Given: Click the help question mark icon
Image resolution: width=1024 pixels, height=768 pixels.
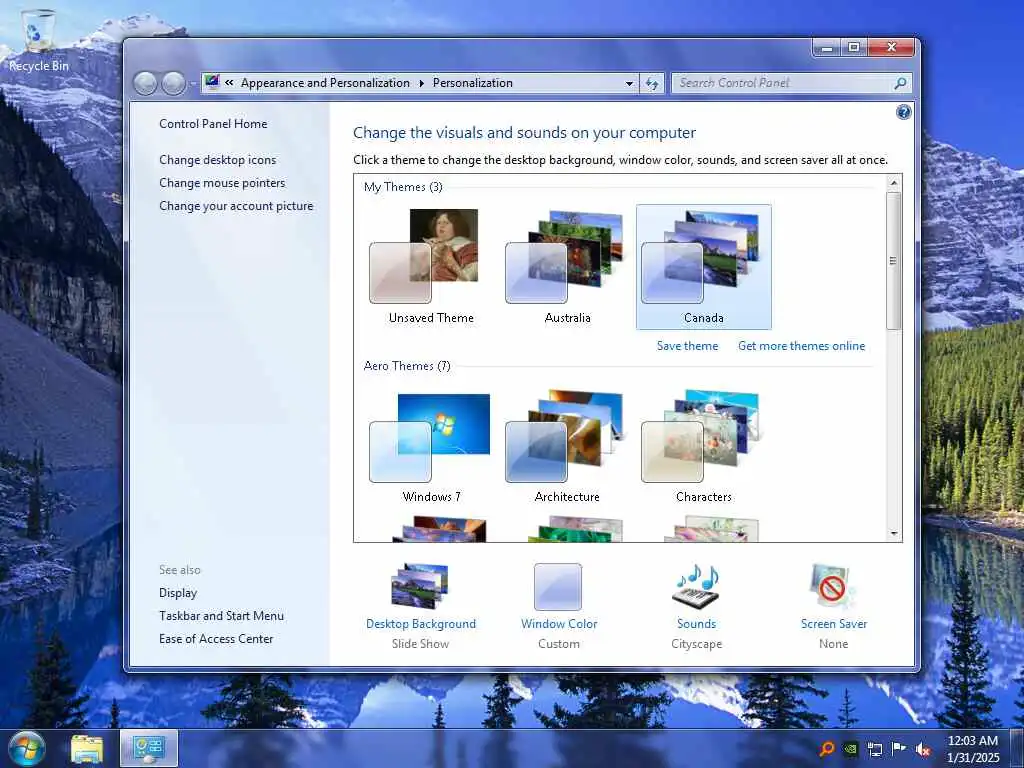Looking at the screenshot, I should pyautogui.click(x=903, y=112).
